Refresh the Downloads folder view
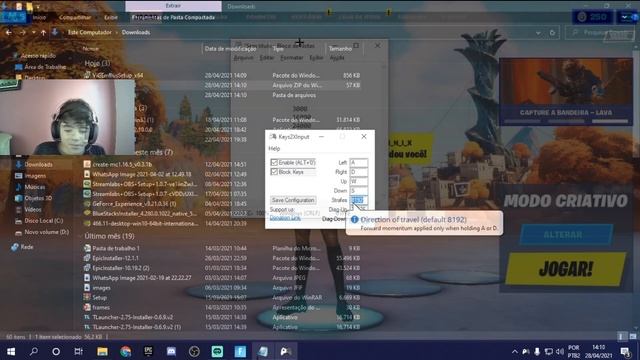This screenshot has width=640, height=360. coord(552,33)
